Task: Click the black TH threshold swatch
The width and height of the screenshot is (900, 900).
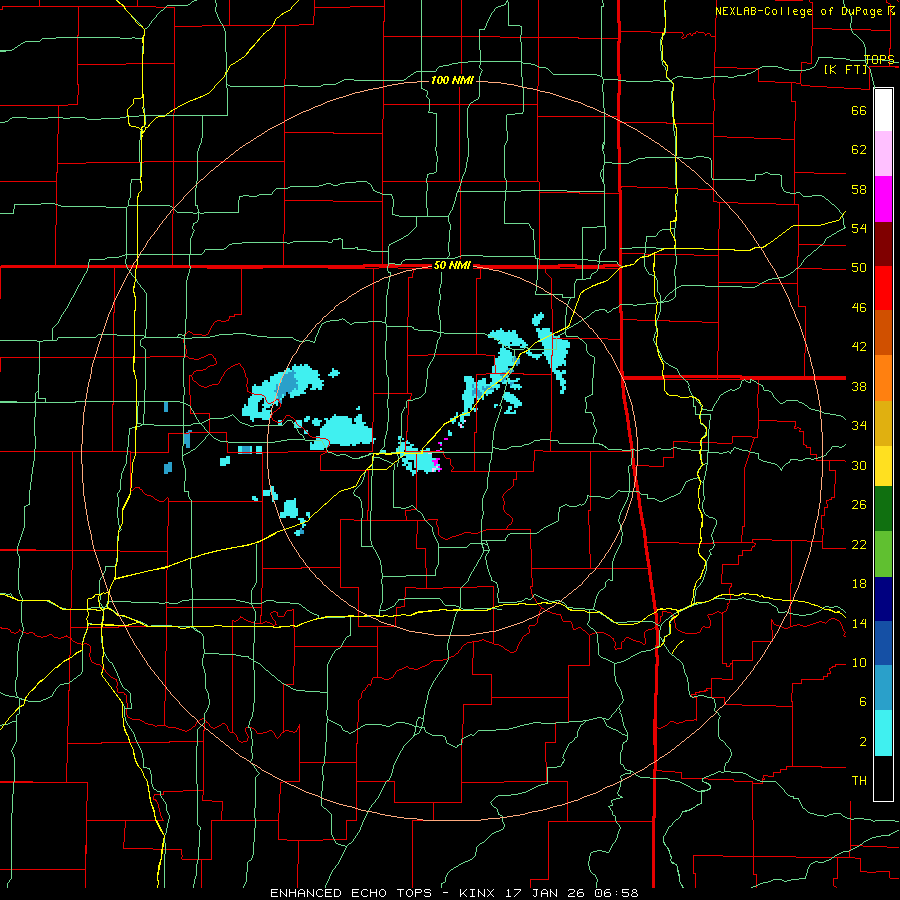Action: coord(883,778)
